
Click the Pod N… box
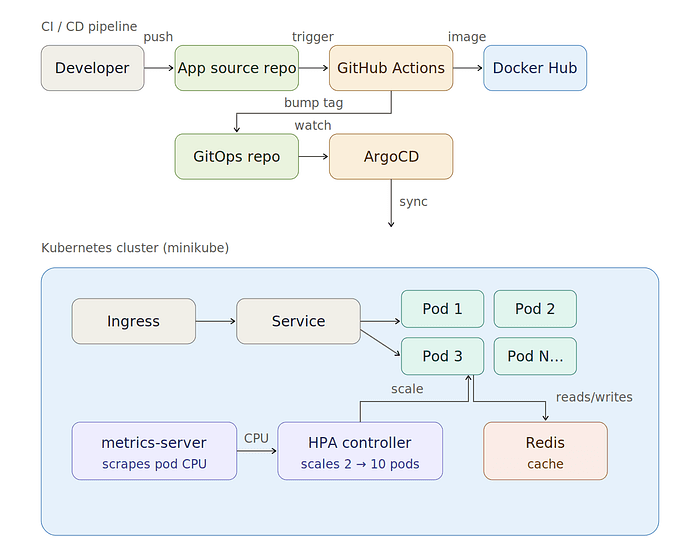pyautogui.click(x=535, y=356)
